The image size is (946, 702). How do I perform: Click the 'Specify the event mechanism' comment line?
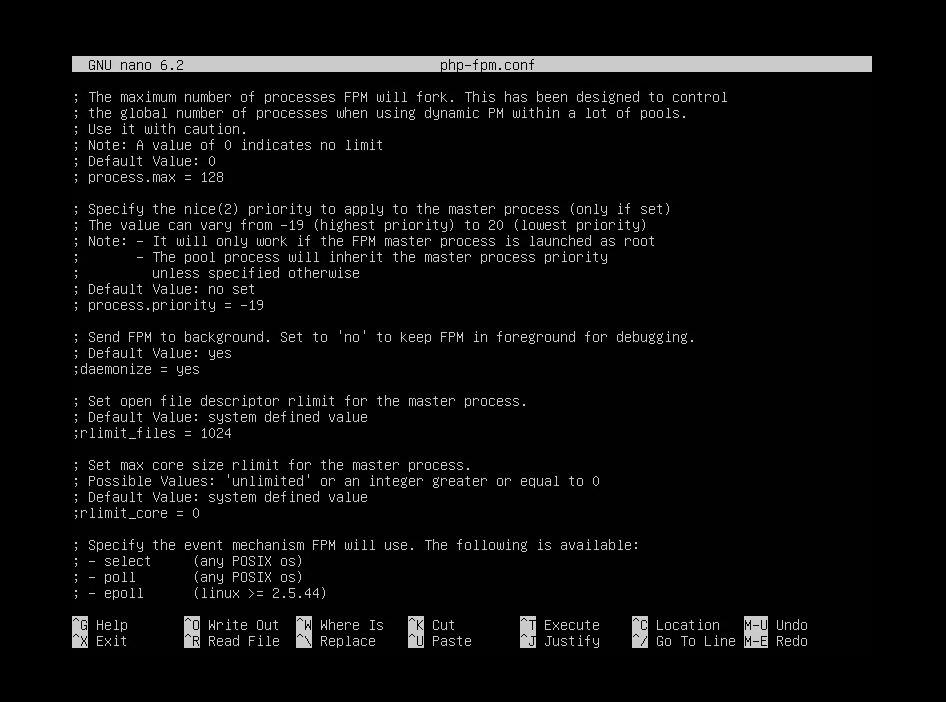tap(356, 545)
